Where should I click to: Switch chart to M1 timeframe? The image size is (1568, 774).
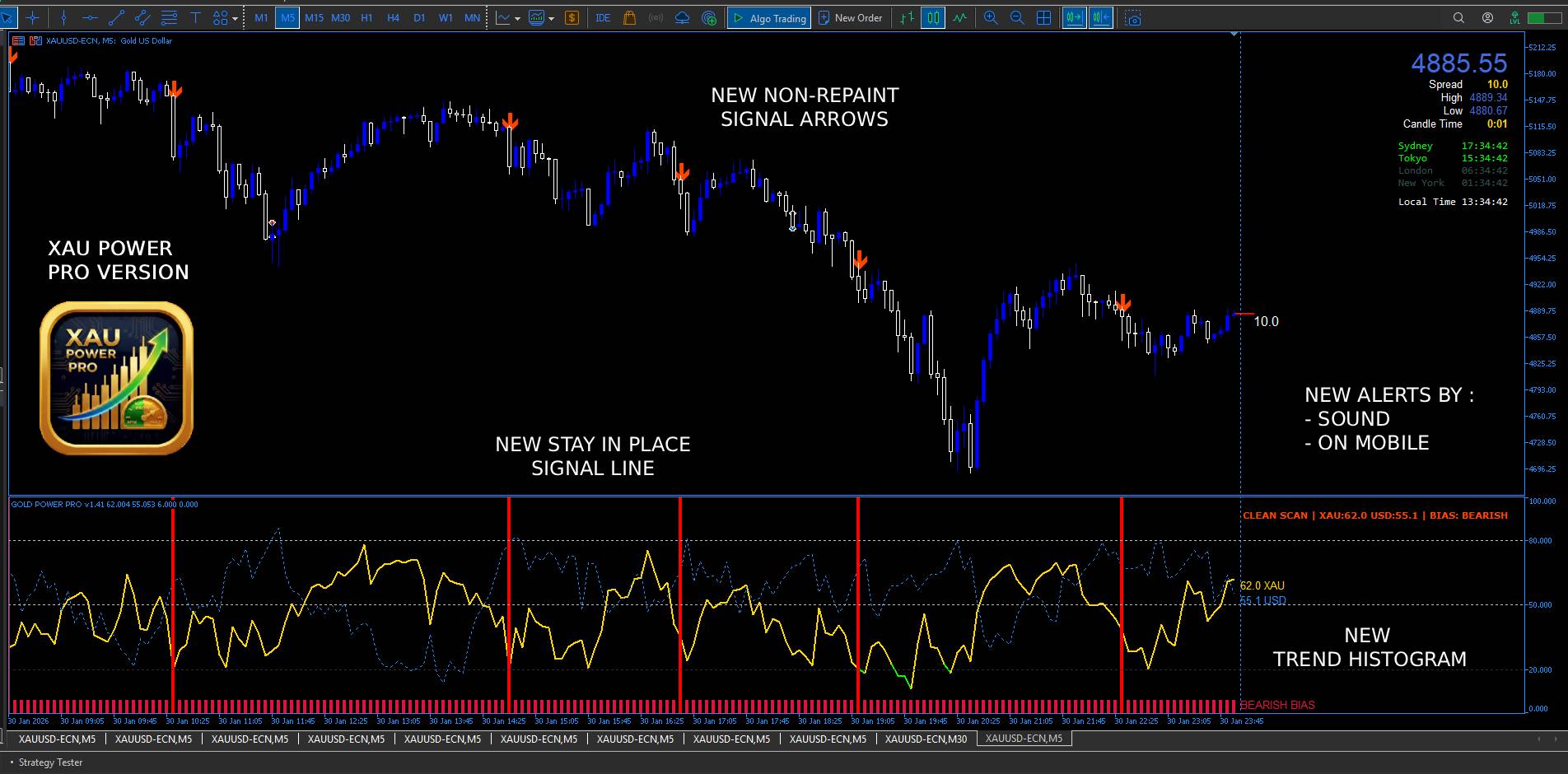(261, 17)
